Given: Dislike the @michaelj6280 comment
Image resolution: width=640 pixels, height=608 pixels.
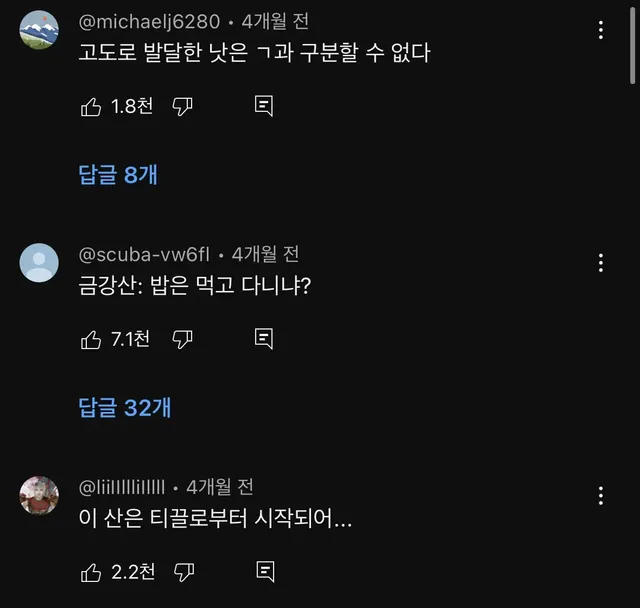Looking at the screenshot, I should click(182, 107).
